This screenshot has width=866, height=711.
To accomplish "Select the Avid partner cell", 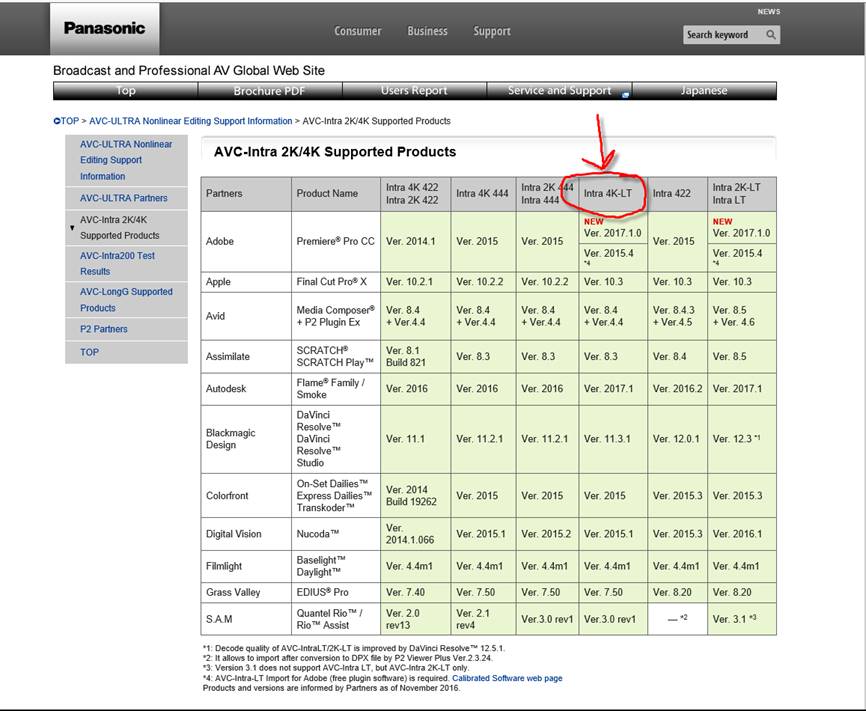I will (246, 316).
